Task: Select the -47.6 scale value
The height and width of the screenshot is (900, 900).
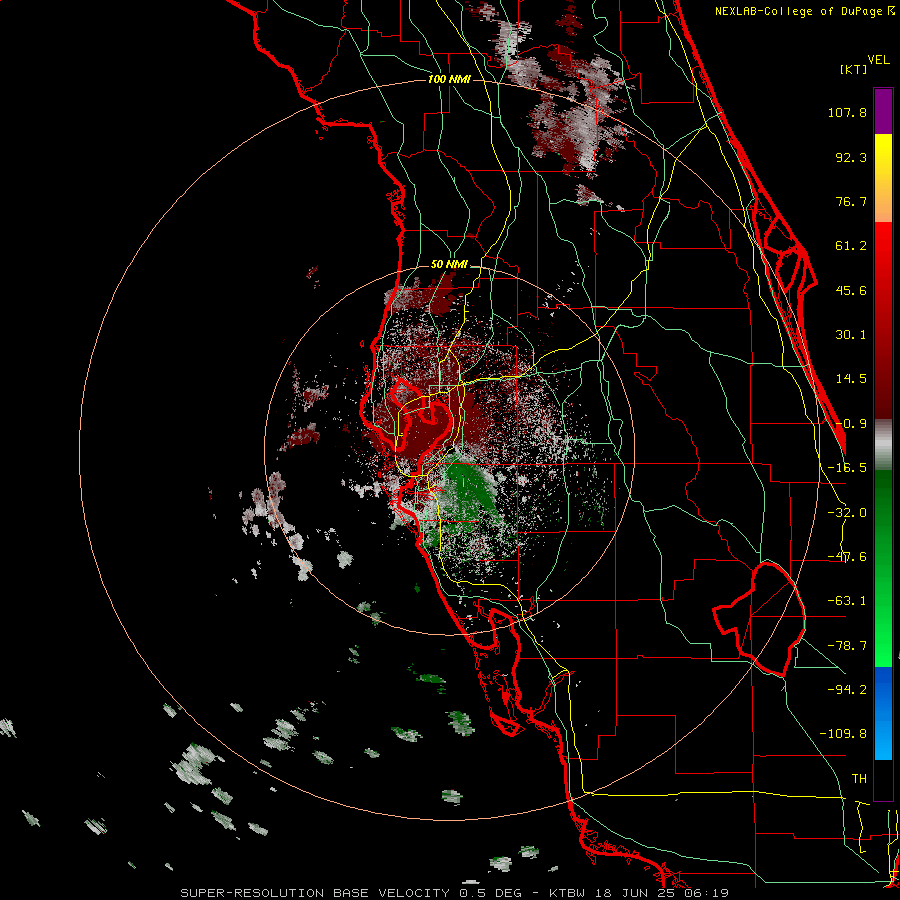Action: coord(847,557)
